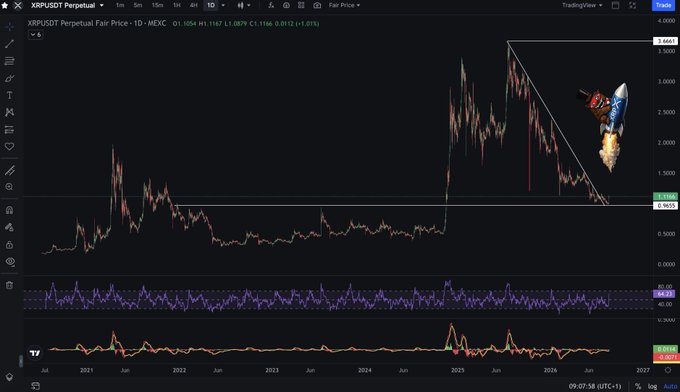The height and width of the screenshot is (392, 680).
Task: Toggle stay in drawing mode
Action: tap(9, 228)
